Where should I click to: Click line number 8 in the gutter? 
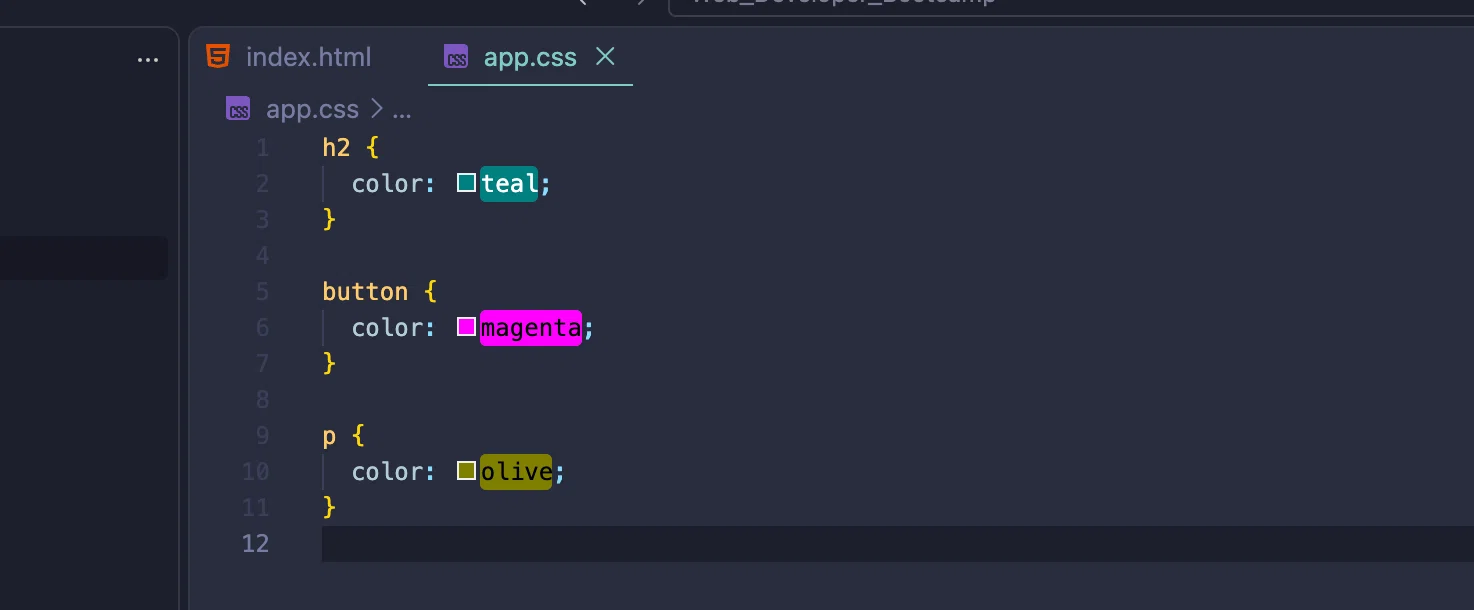(263, 399)
